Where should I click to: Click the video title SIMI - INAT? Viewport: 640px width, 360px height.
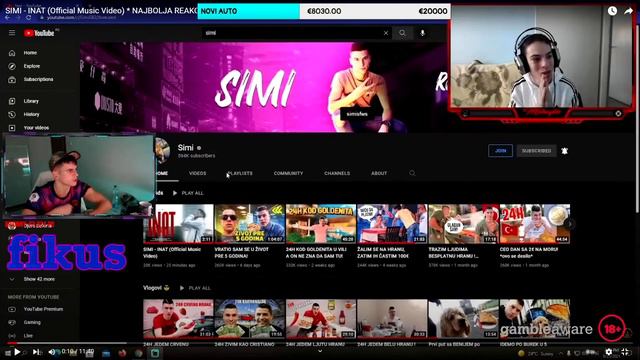click(101, 10)
